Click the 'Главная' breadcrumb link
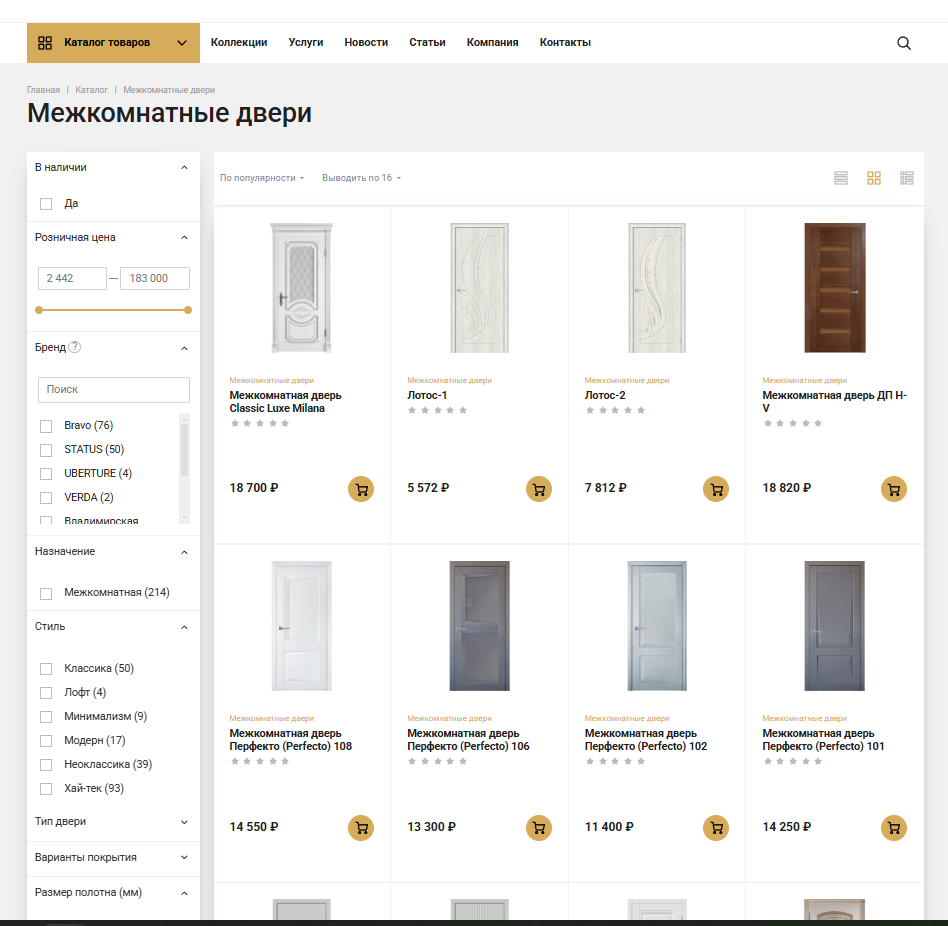The image size is (948, 926). click(43, 90)
